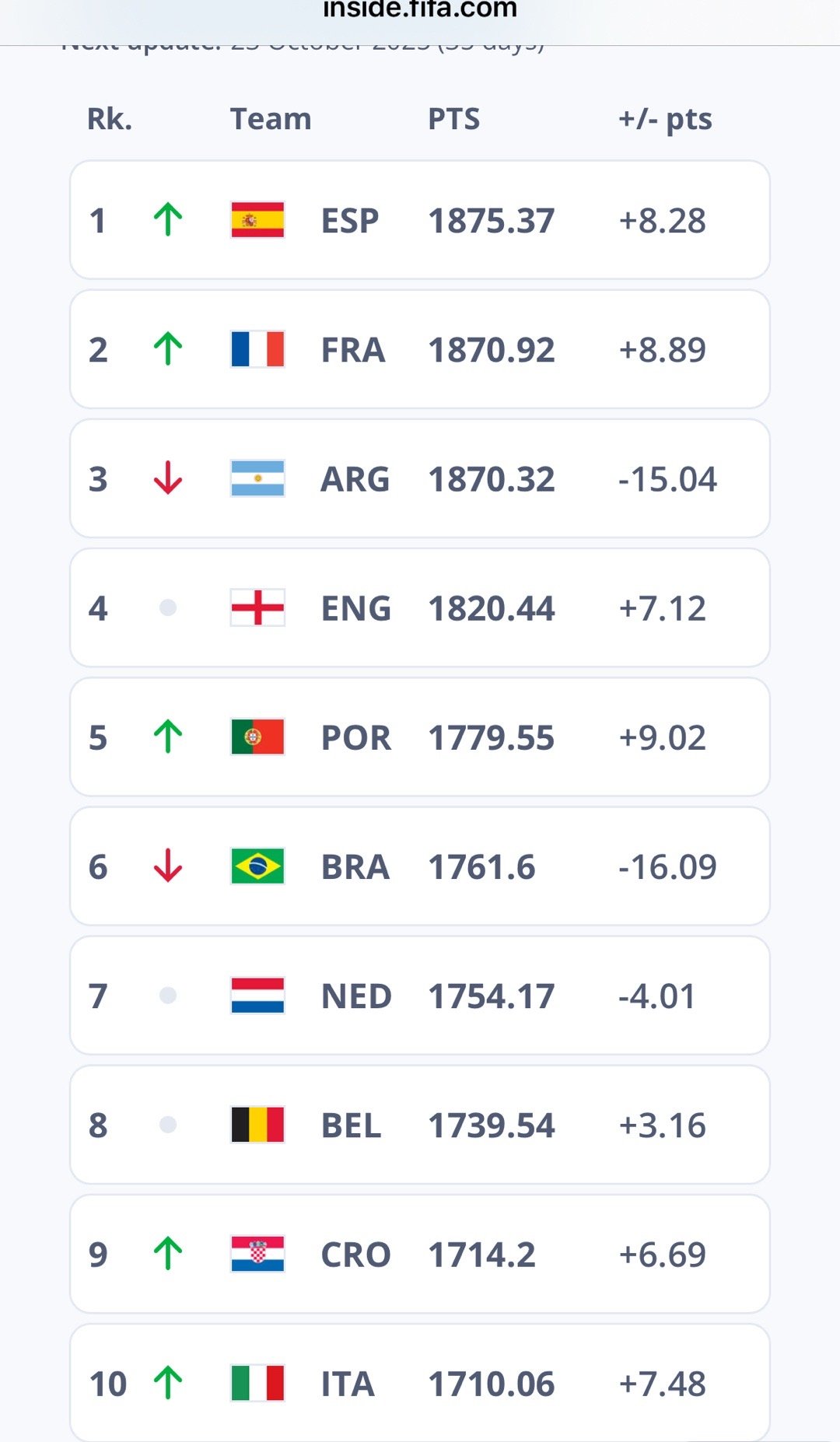
Task: Tap the inside.fifa.com address bar
Action: coord(420,11)
